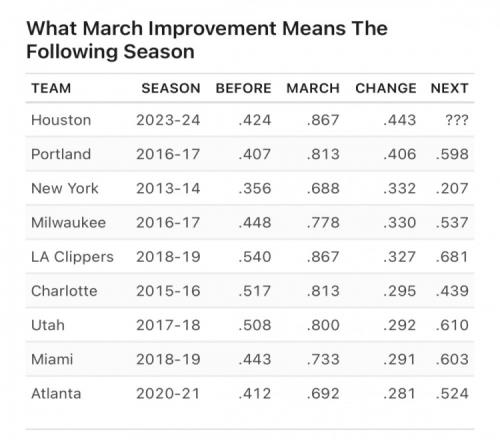Select the Houston team cell
Screen dimensions: 500x440
tap(61, 120)
